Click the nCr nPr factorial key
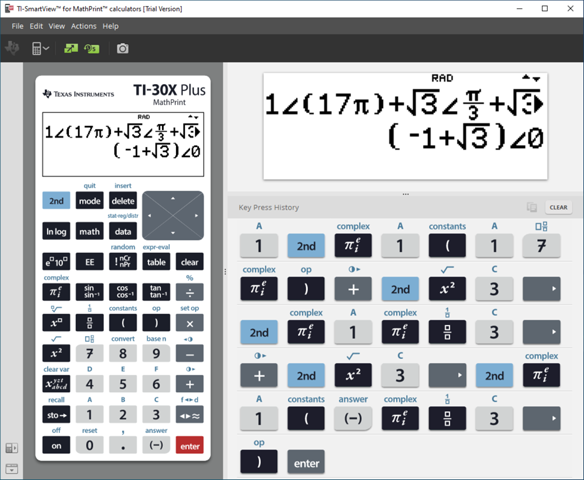The height and width of the screenshot is (480, 584). point(123,262)
